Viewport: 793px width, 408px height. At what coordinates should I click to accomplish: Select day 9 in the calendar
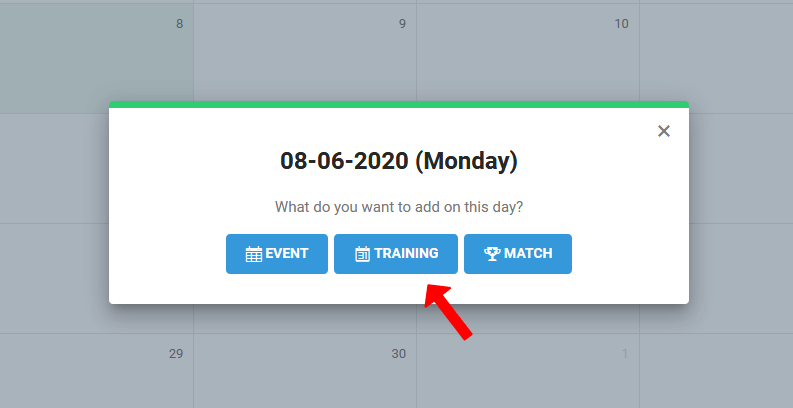pyautogui.click(x=305, y=55)
